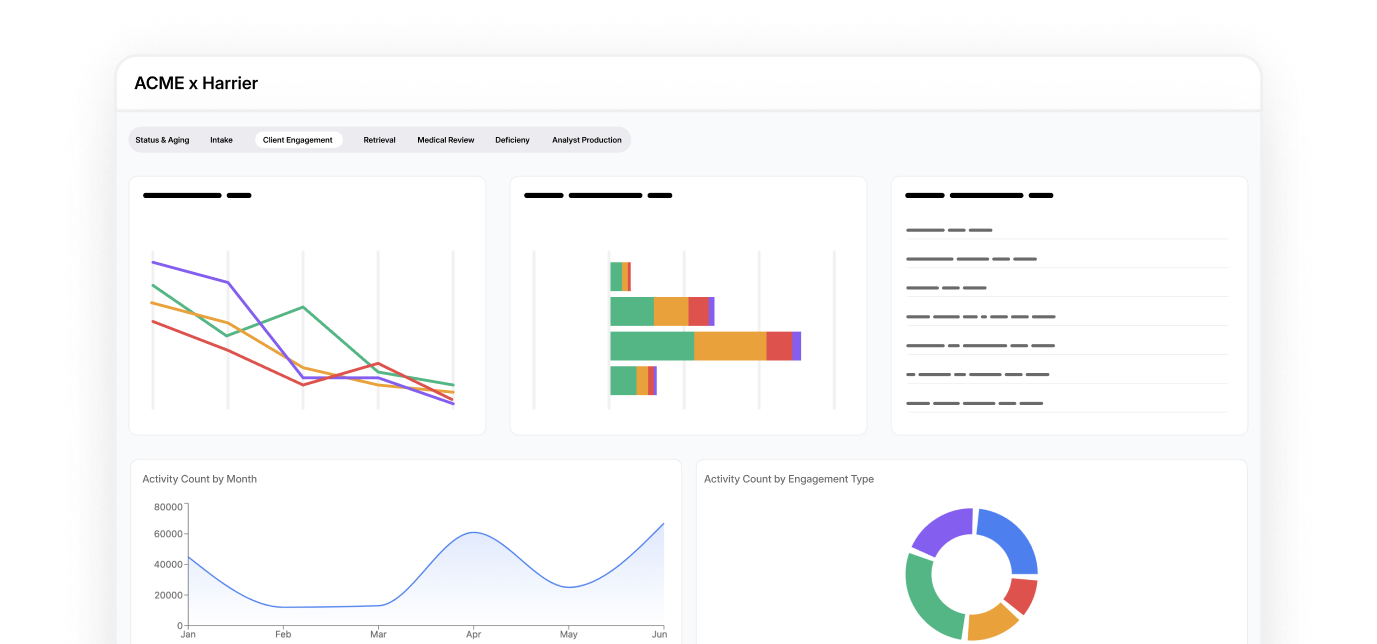Click the 40000 y-axis label
The width and height of the screenshot is (1377, 644).
[168, 565]
